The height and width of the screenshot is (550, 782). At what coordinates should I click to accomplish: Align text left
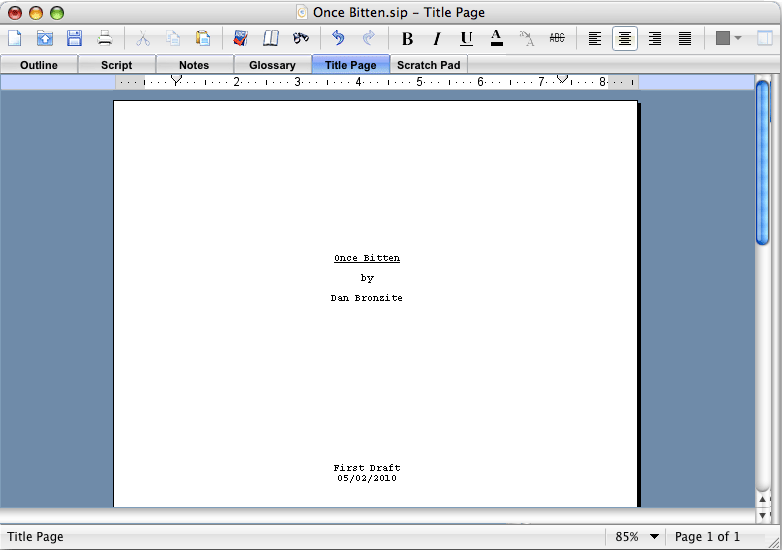coord(594,38)
